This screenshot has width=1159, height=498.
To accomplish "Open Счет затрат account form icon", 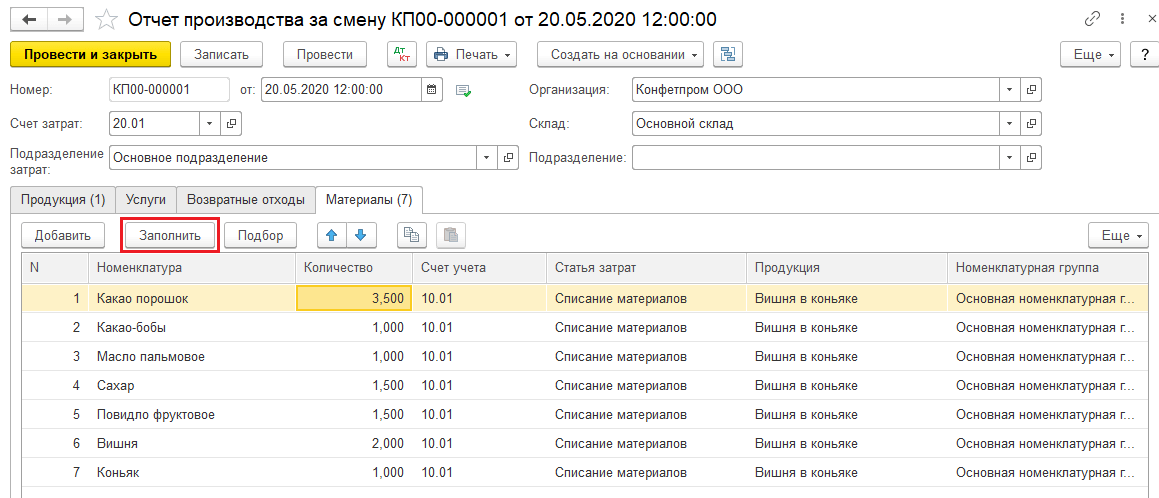I will click(231, 123).
